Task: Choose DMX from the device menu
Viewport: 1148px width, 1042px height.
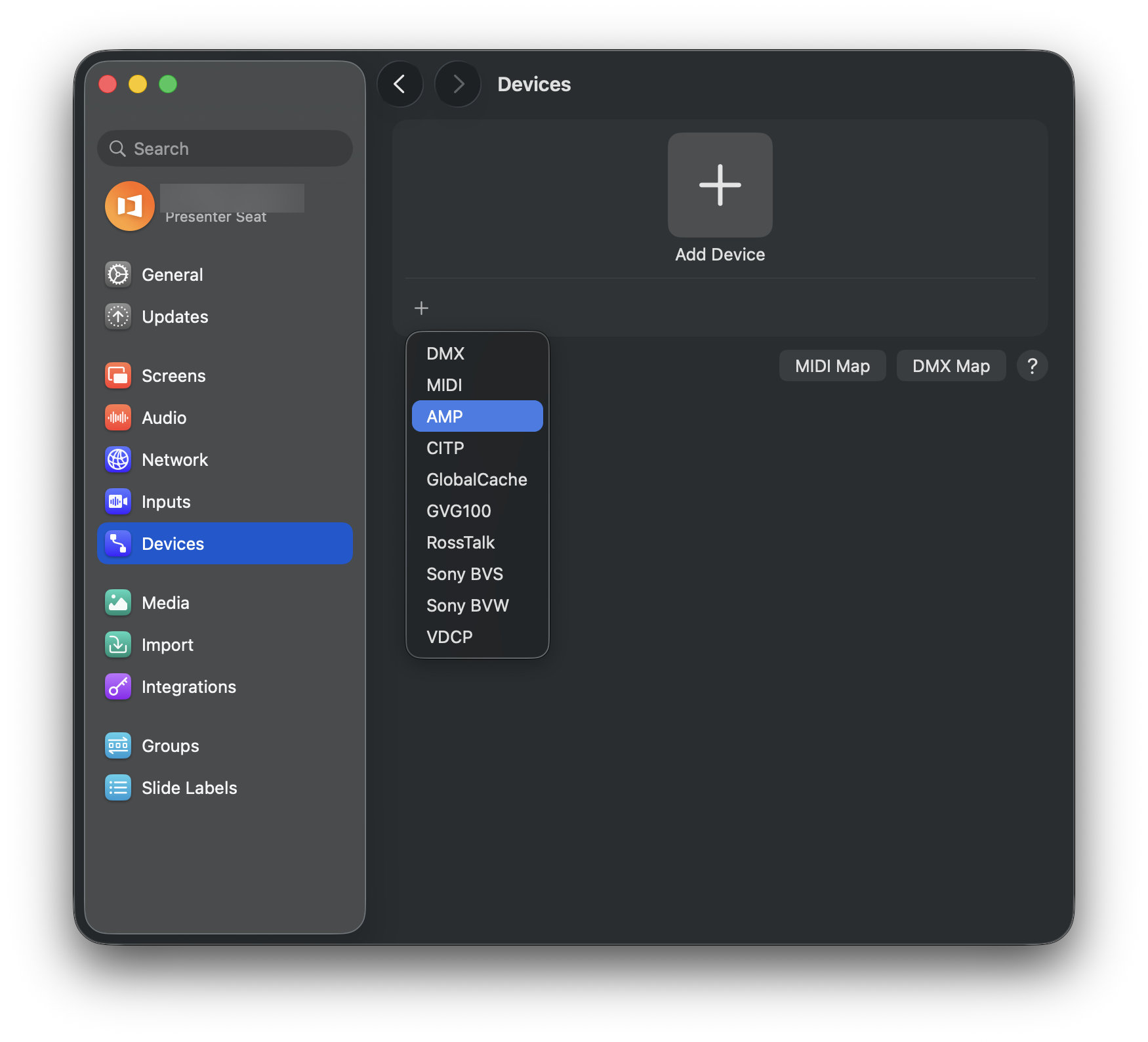Action: click(x=478, y=353)
